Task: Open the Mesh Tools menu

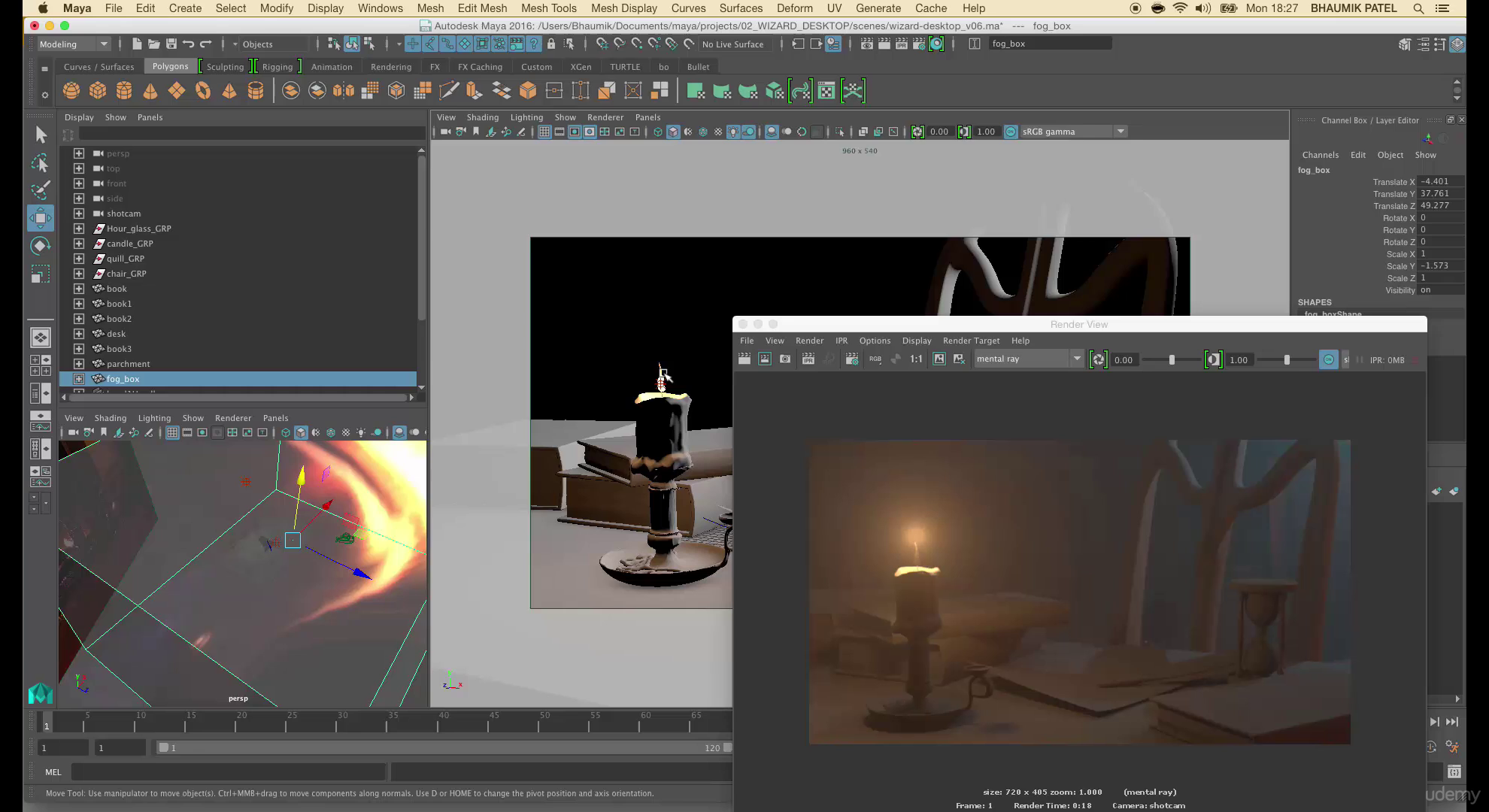Action: click(549, 8)
